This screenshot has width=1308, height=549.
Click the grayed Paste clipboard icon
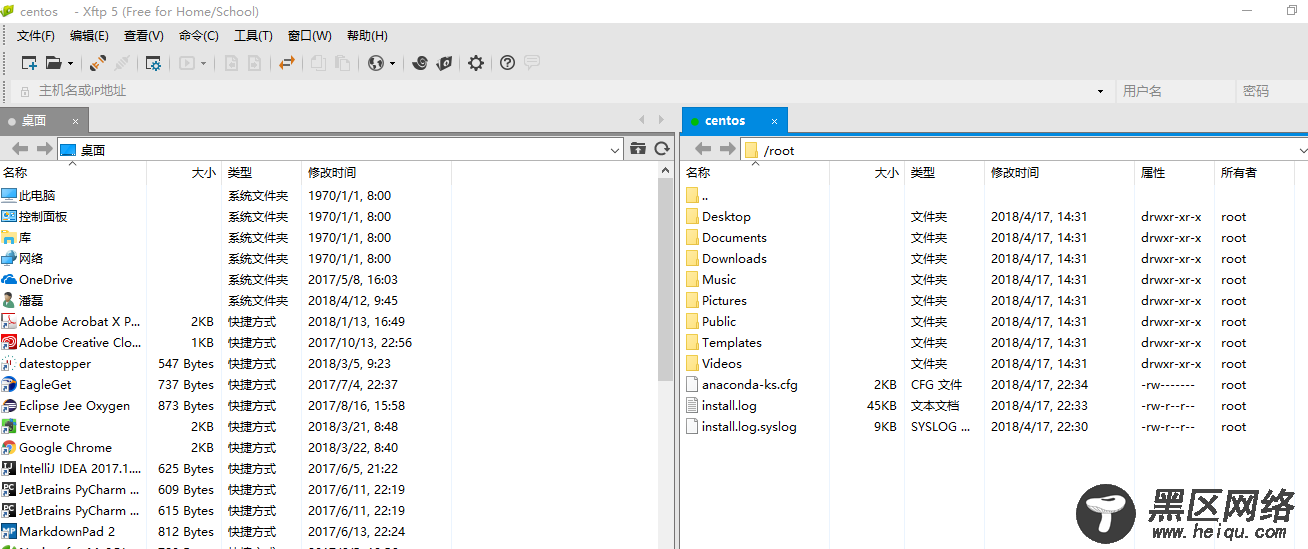(342, 63)
